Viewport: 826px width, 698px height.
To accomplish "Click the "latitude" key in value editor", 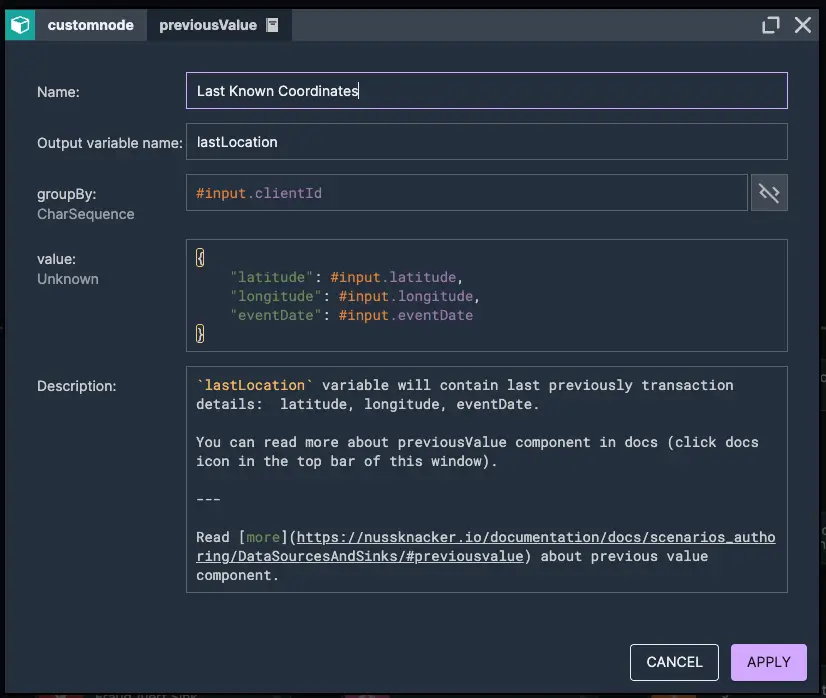I will click(271, 277).
